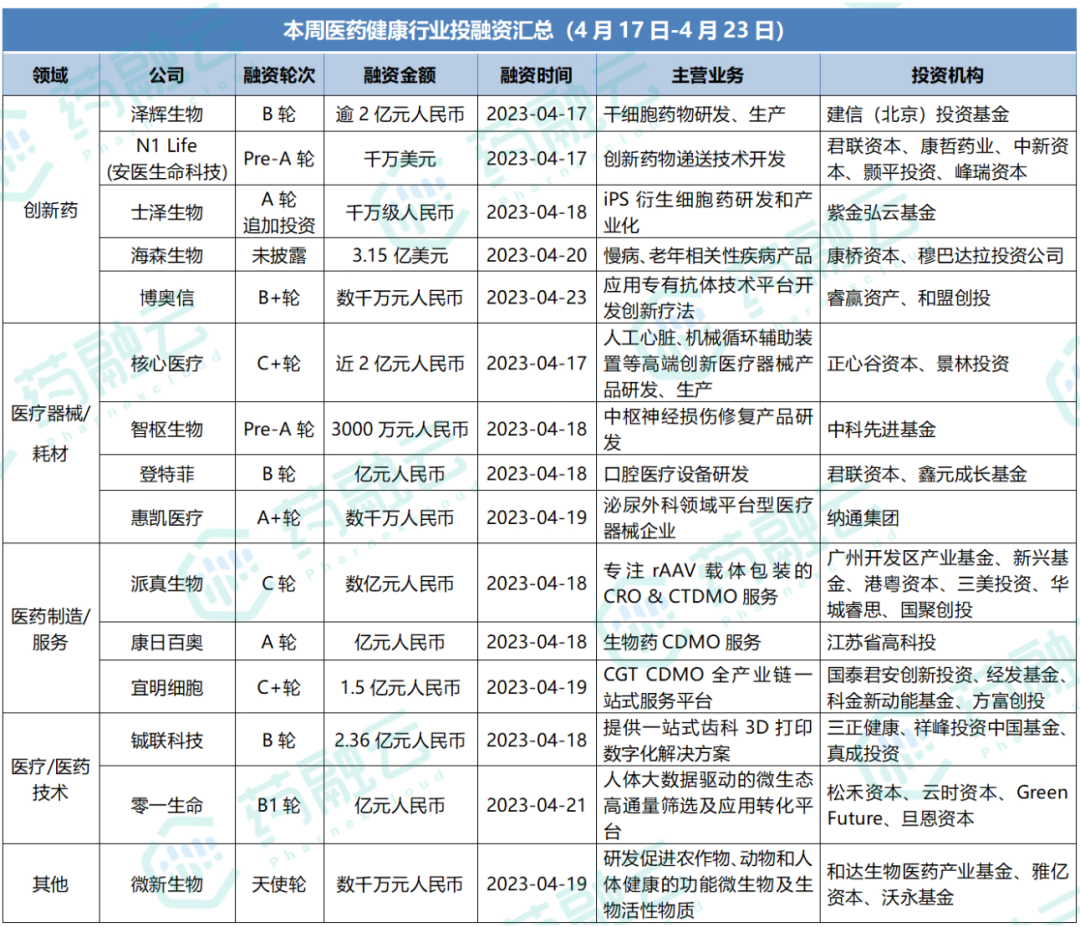1080x927 pixels.
Task: Click the table title banner
Action: (x=540, y=30)
